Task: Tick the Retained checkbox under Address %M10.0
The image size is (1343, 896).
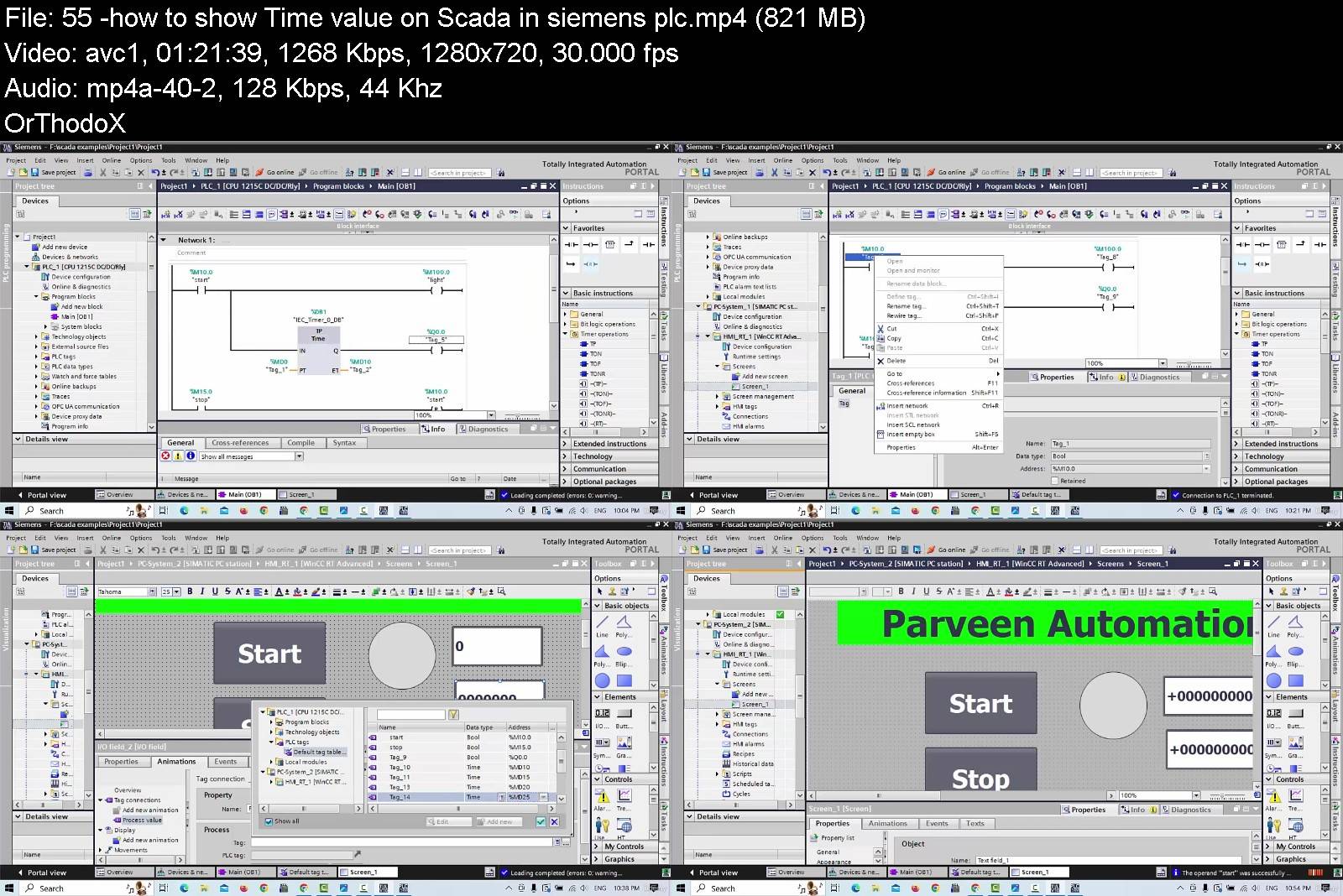Action: tap(1056, 481)
